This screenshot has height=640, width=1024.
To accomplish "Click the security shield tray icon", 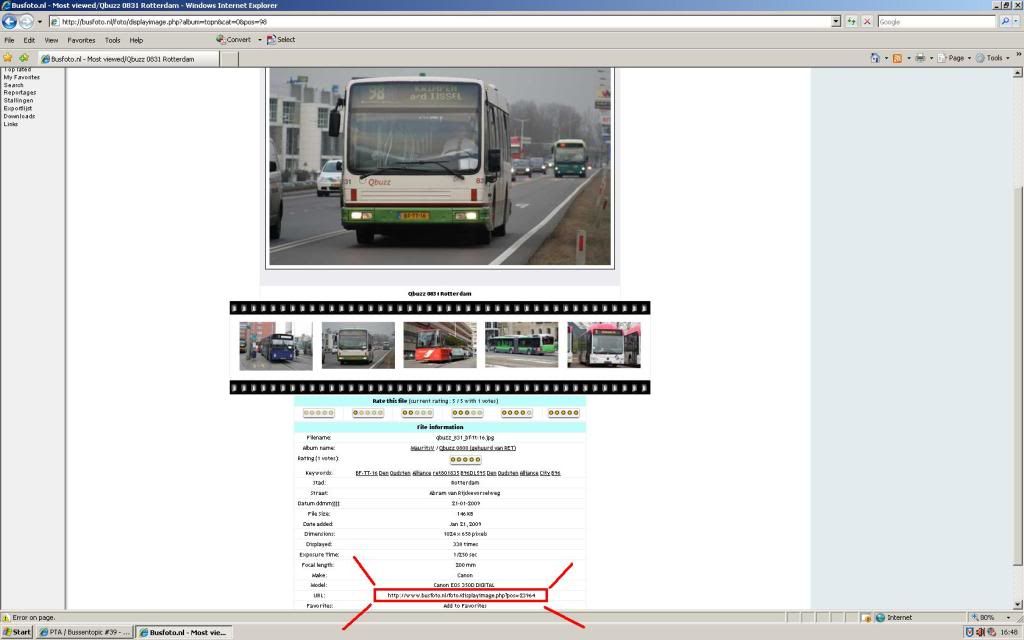I will click(x=970, y=632).
